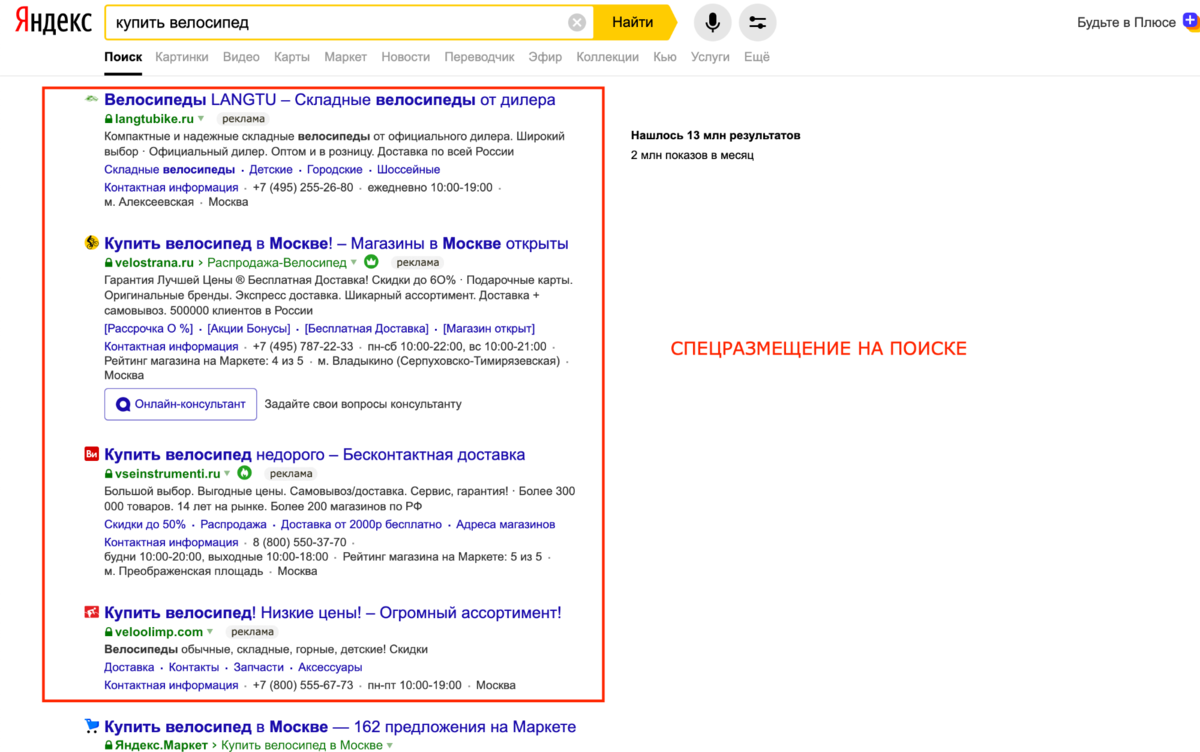Click the microphone voice search icon
1200x752 pixels.
[x=712, y=23]
